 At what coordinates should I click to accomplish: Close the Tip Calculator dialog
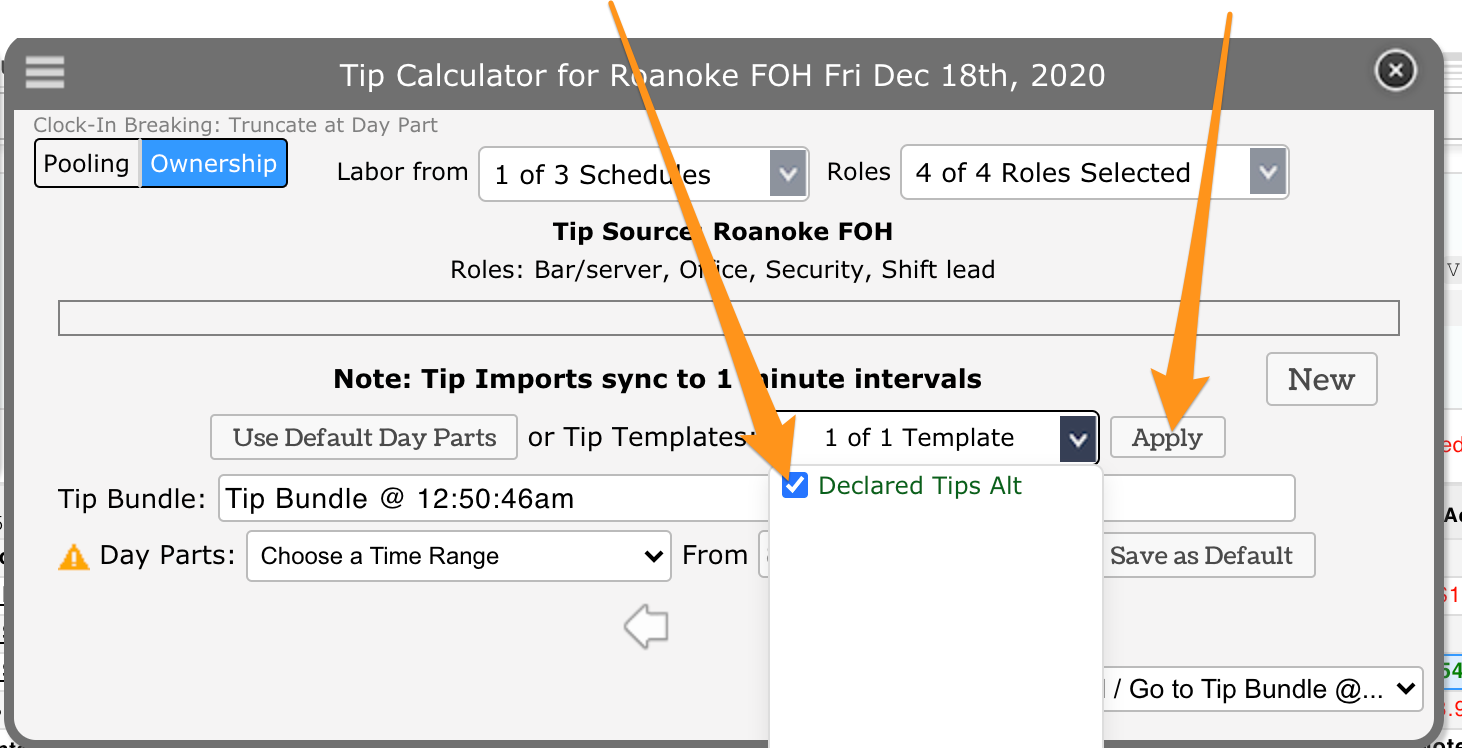(x=1395, y=71)
